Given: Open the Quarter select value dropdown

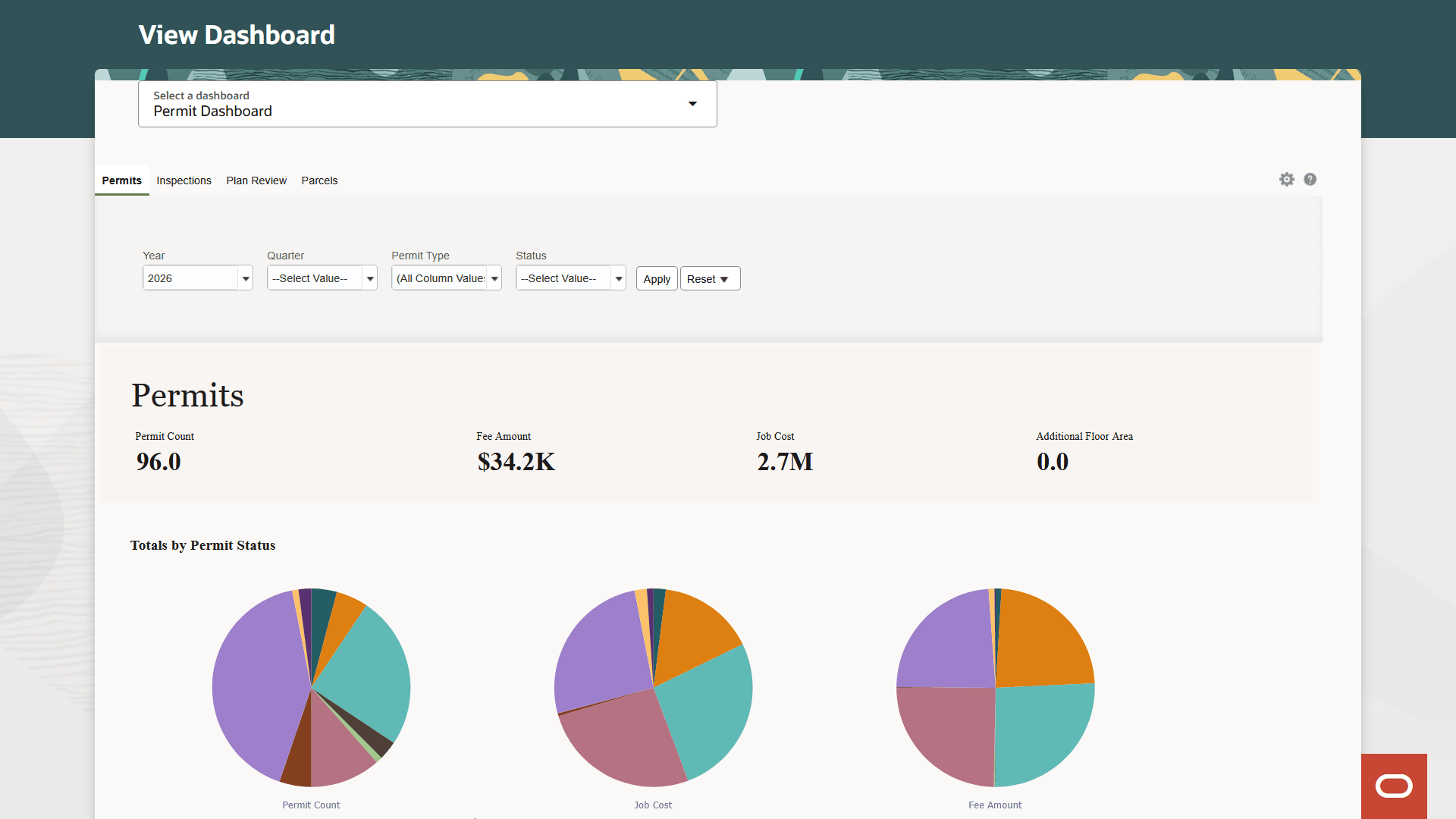Looking at the screenshot, I should 322,278.
